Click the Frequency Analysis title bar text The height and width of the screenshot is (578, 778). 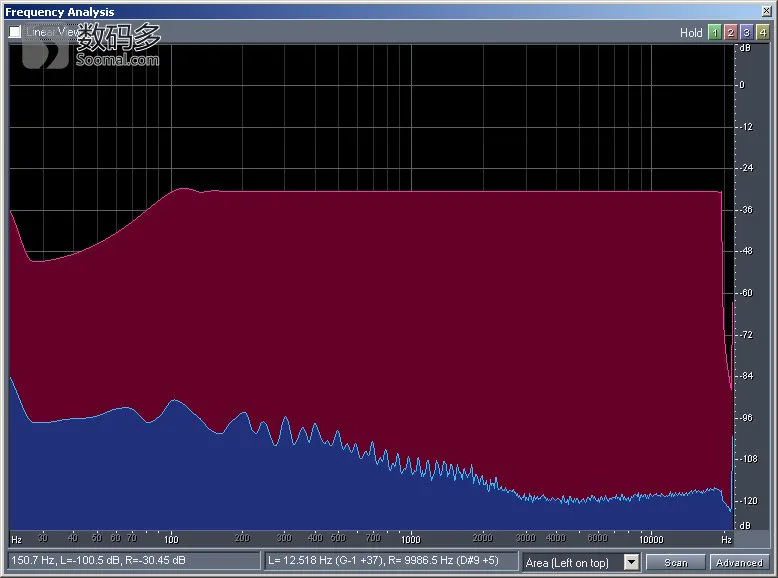coord(60,11)
